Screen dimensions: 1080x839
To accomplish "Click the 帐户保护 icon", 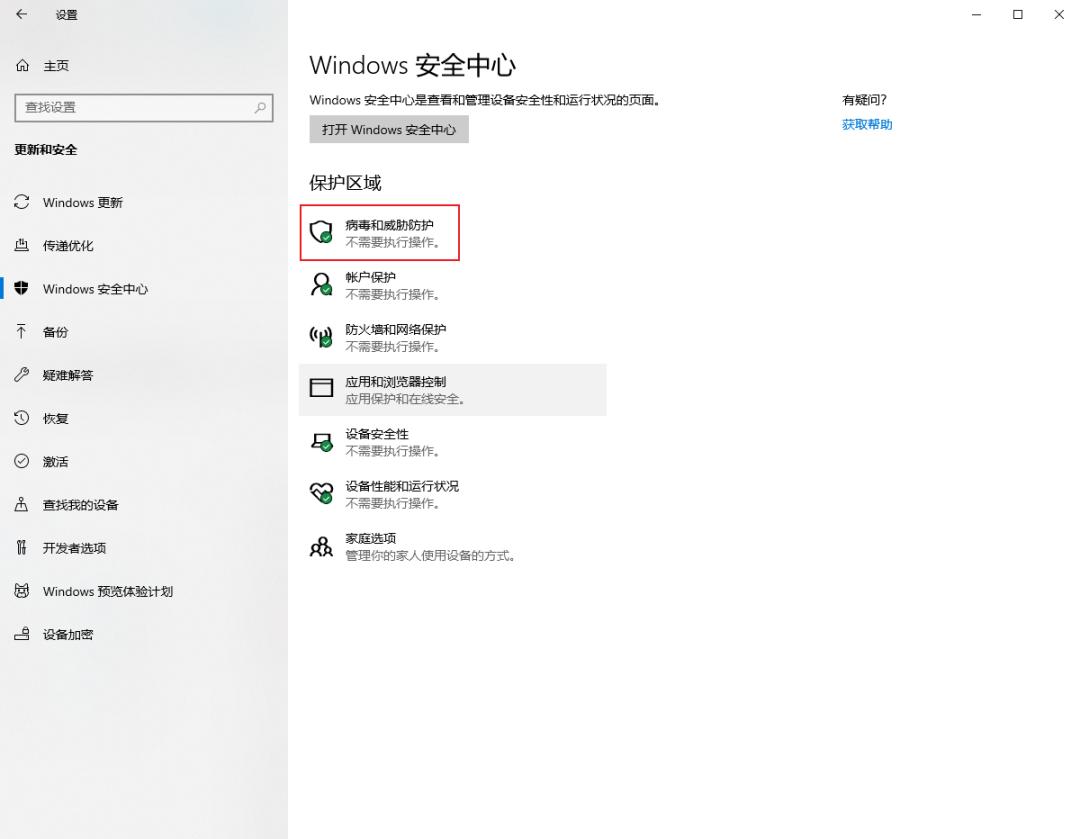I will click(321, 284).
